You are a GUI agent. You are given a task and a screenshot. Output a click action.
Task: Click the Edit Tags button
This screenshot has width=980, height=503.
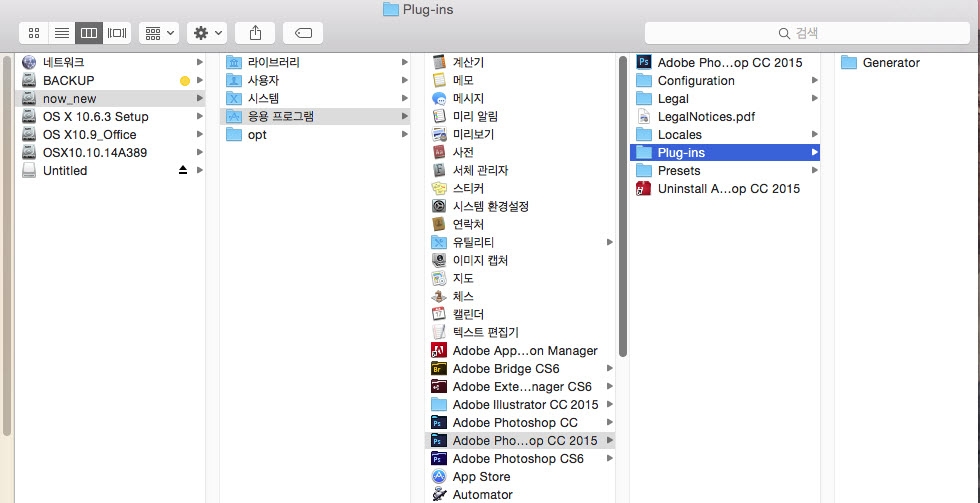pos(303,33)
